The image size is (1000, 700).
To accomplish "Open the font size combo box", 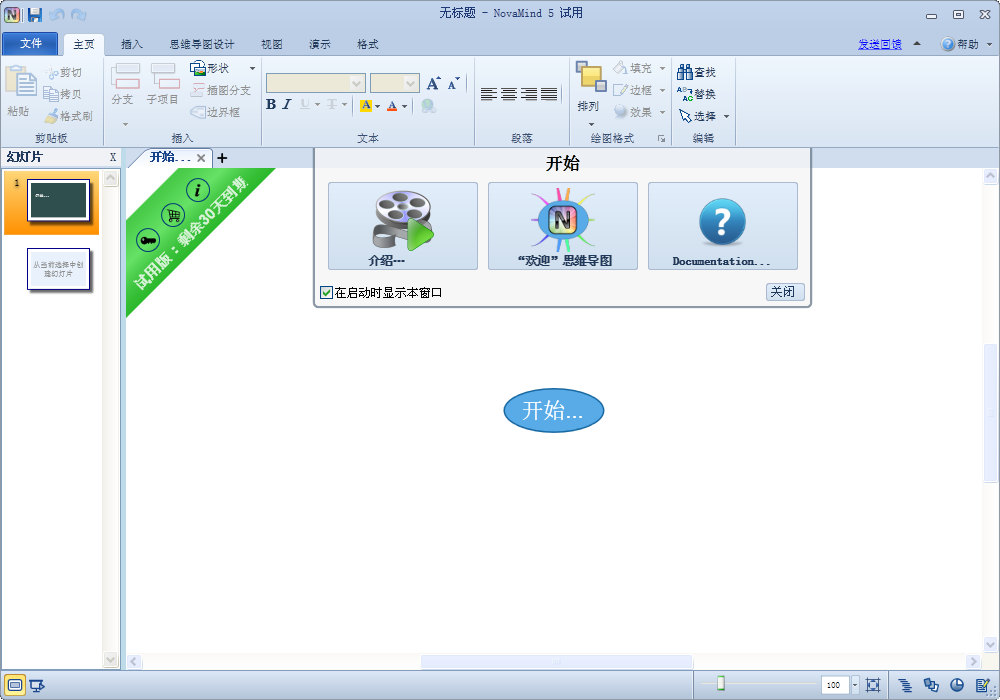I will click(395, 83).
